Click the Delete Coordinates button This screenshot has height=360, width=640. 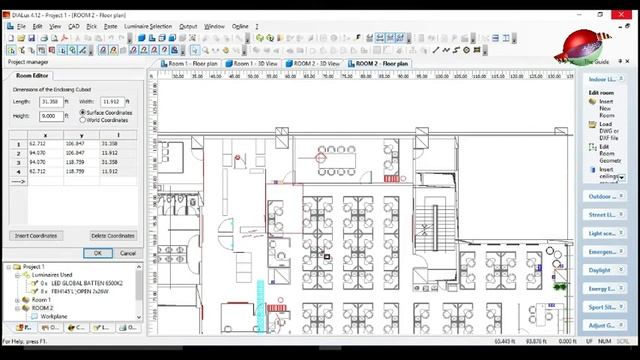point(113,236)
